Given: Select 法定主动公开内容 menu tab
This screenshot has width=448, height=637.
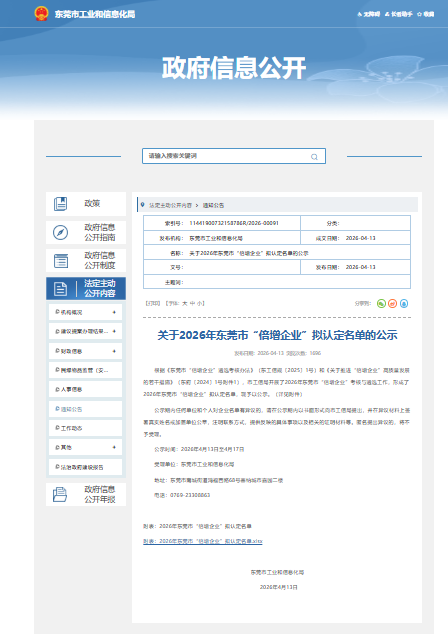Looking at the screenshot, I should [86, 288].
